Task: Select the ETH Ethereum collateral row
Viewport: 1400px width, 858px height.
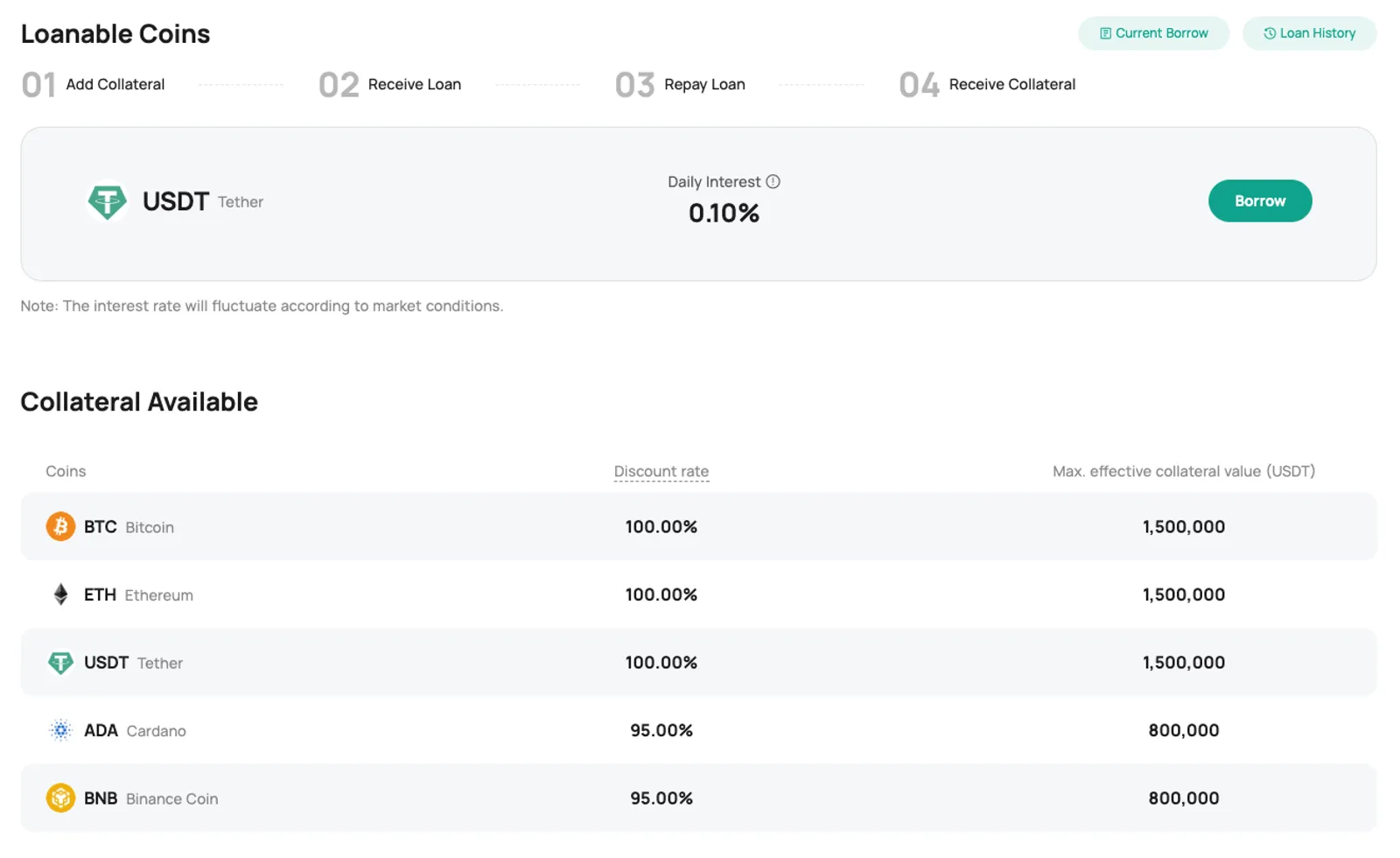Action: [x=698, y=594]
